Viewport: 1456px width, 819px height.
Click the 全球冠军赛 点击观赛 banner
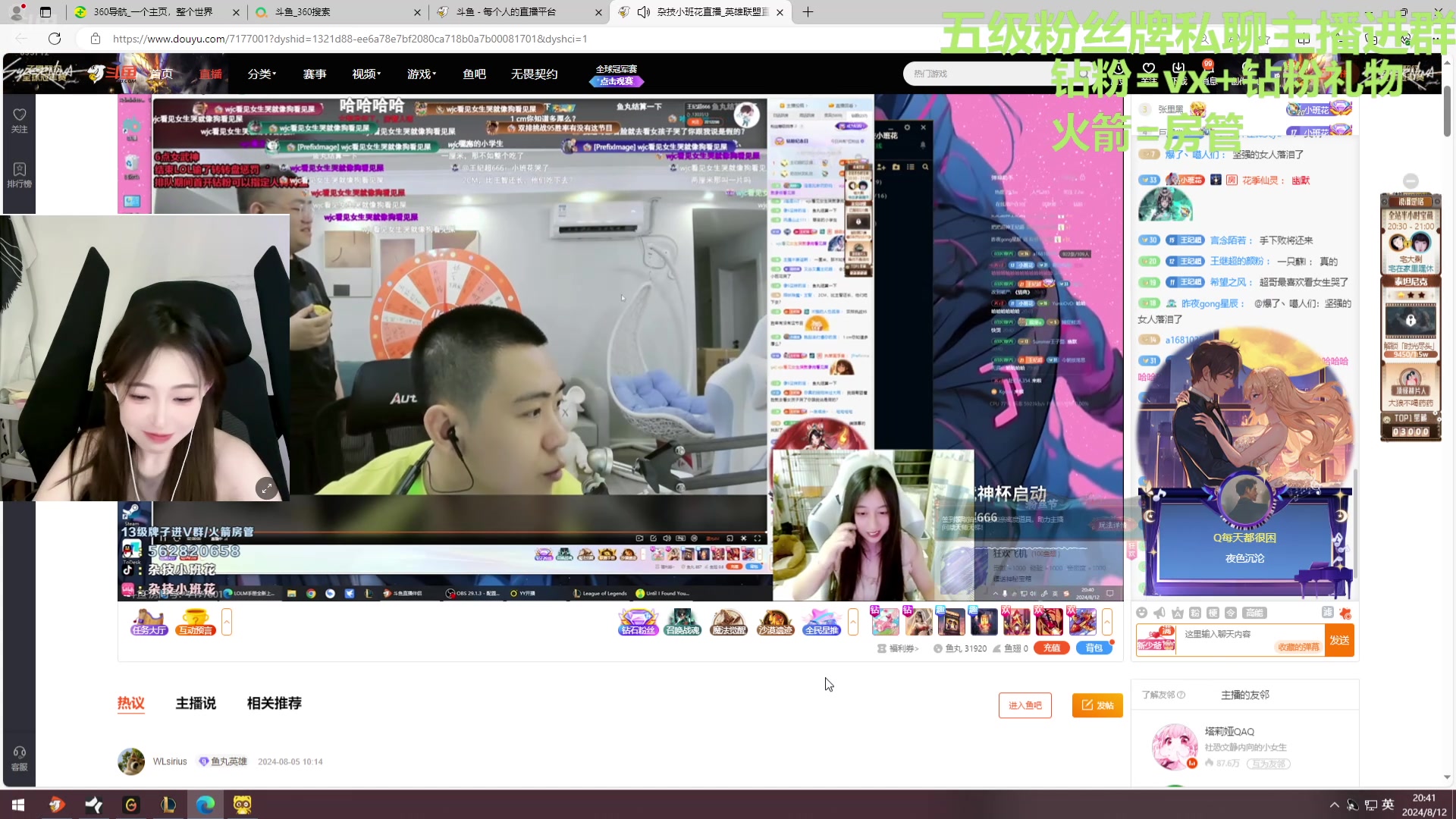[x=617, y=74]
